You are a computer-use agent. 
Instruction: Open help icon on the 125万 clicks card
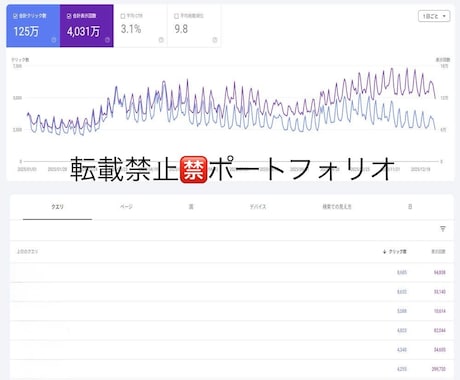(54, 40)
